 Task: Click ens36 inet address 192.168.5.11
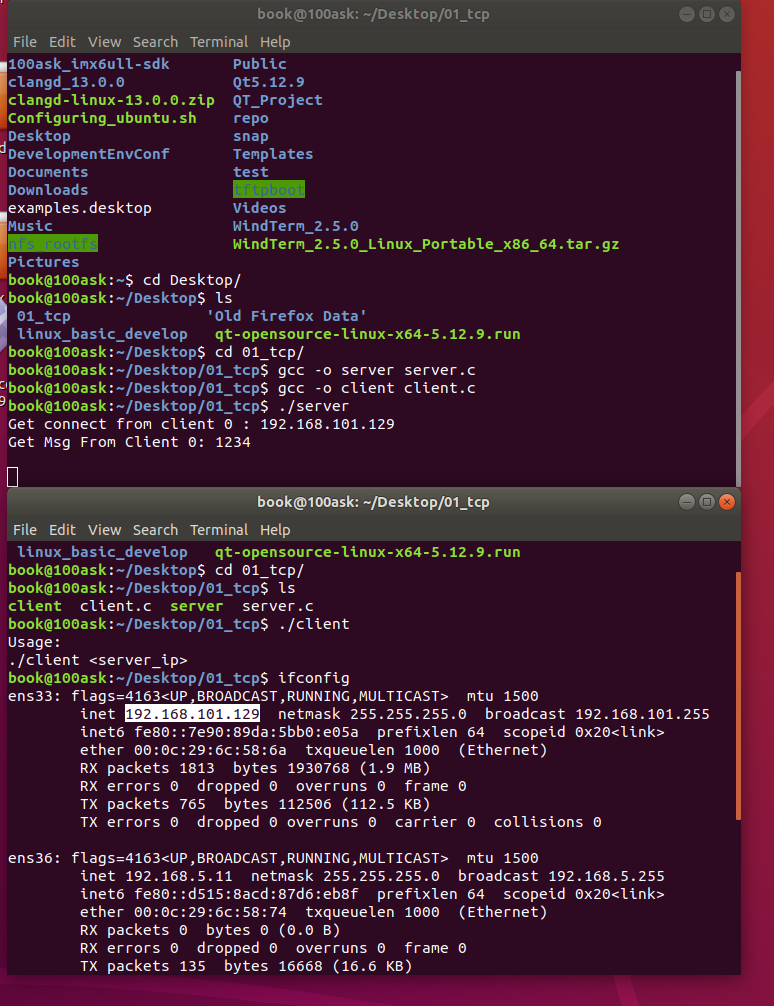[179, 876]
